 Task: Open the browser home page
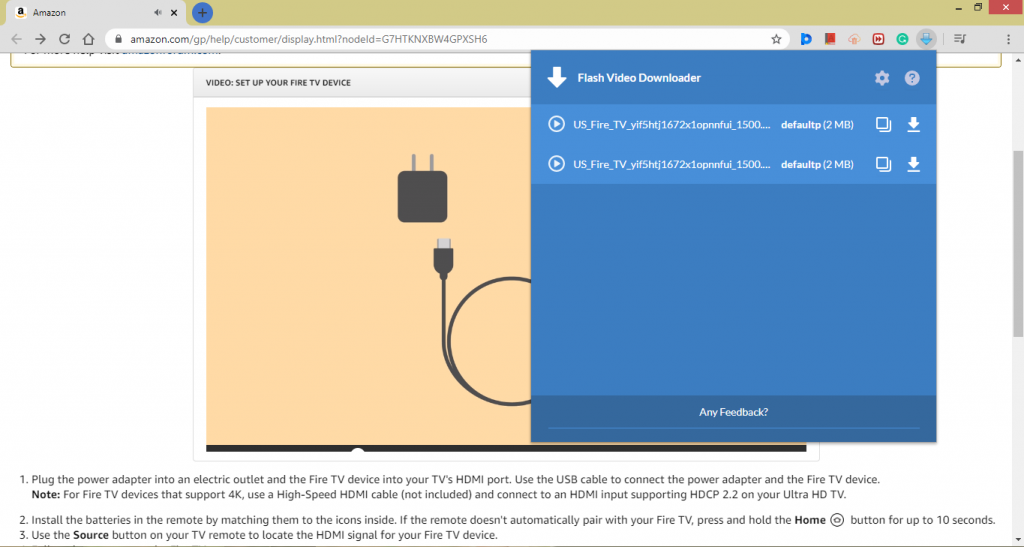[89, 39]
